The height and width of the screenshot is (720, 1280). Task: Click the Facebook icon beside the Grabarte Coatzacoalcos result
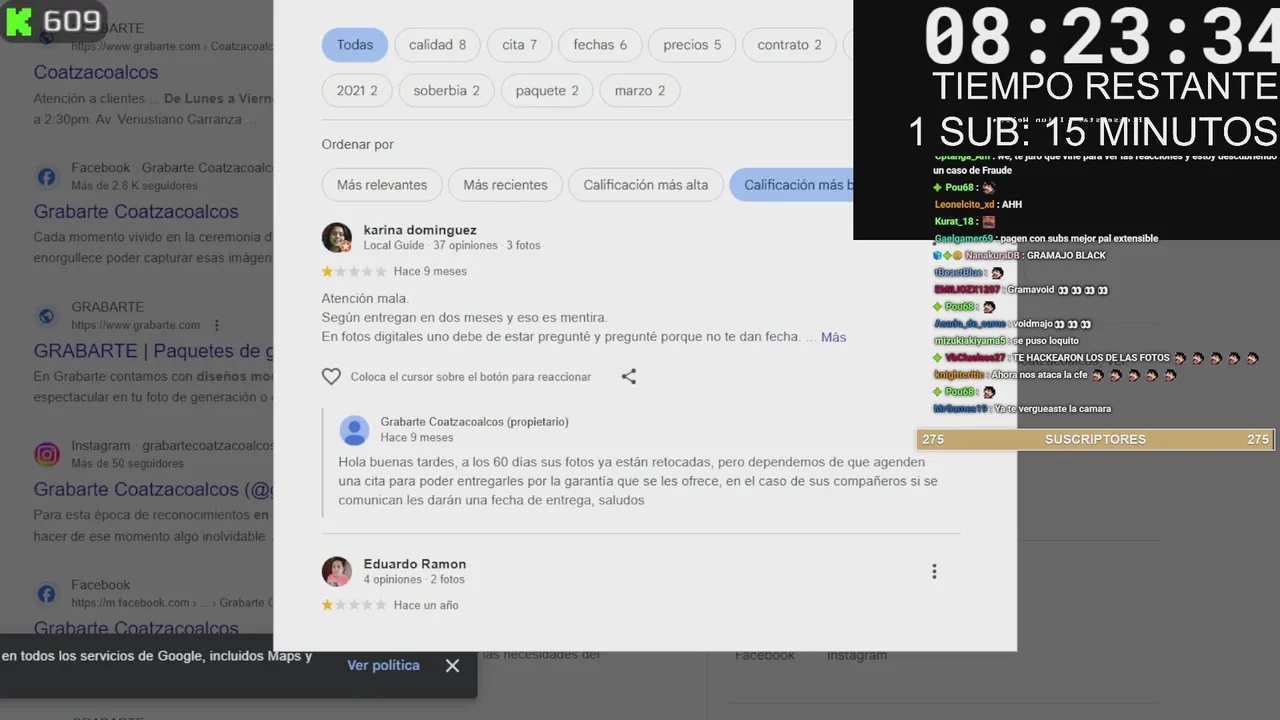click(x=47, y=177)
